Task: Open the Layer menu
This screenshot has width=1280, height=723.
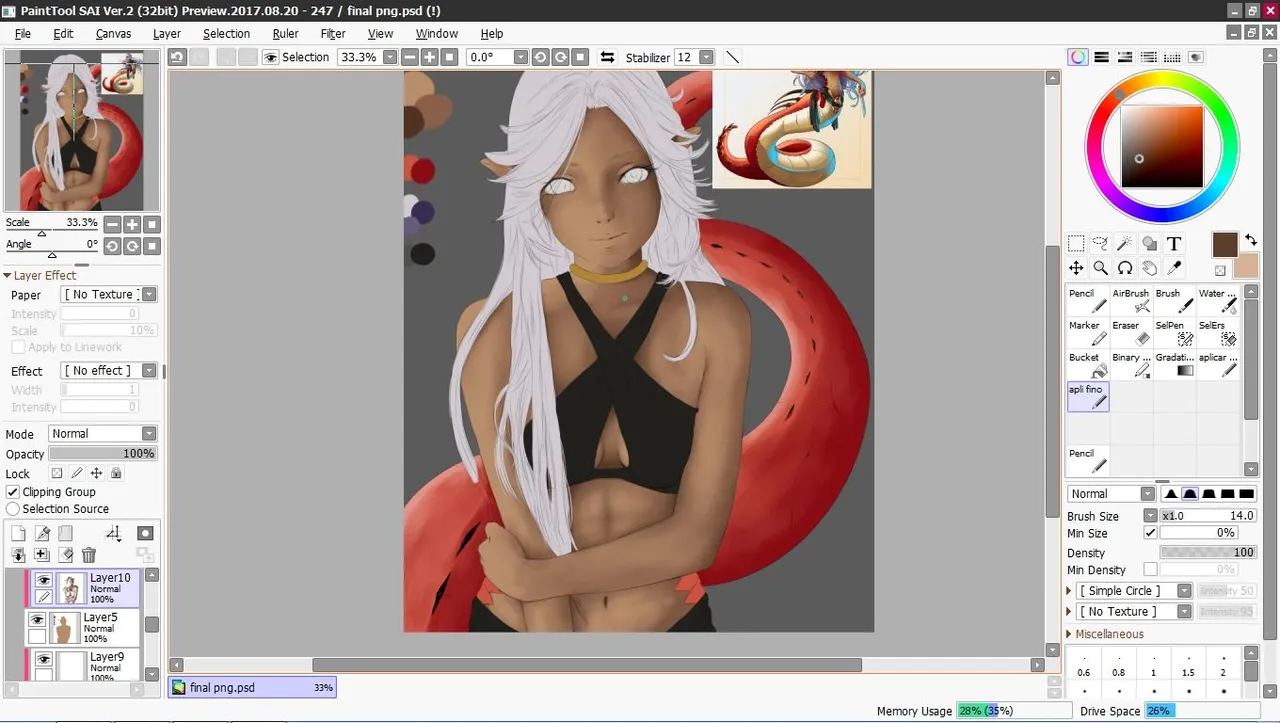Action: [167, 33]
